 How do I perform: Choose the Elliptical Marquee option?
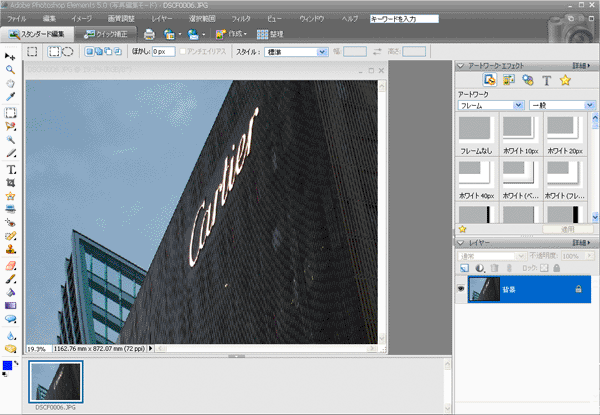pyautogui.click(x=67, y=51)
